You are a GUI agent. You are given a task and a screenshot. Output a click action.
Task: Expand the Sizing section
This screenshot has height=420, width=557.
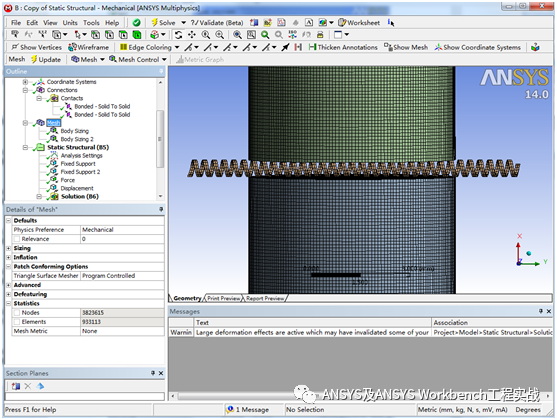9,248
